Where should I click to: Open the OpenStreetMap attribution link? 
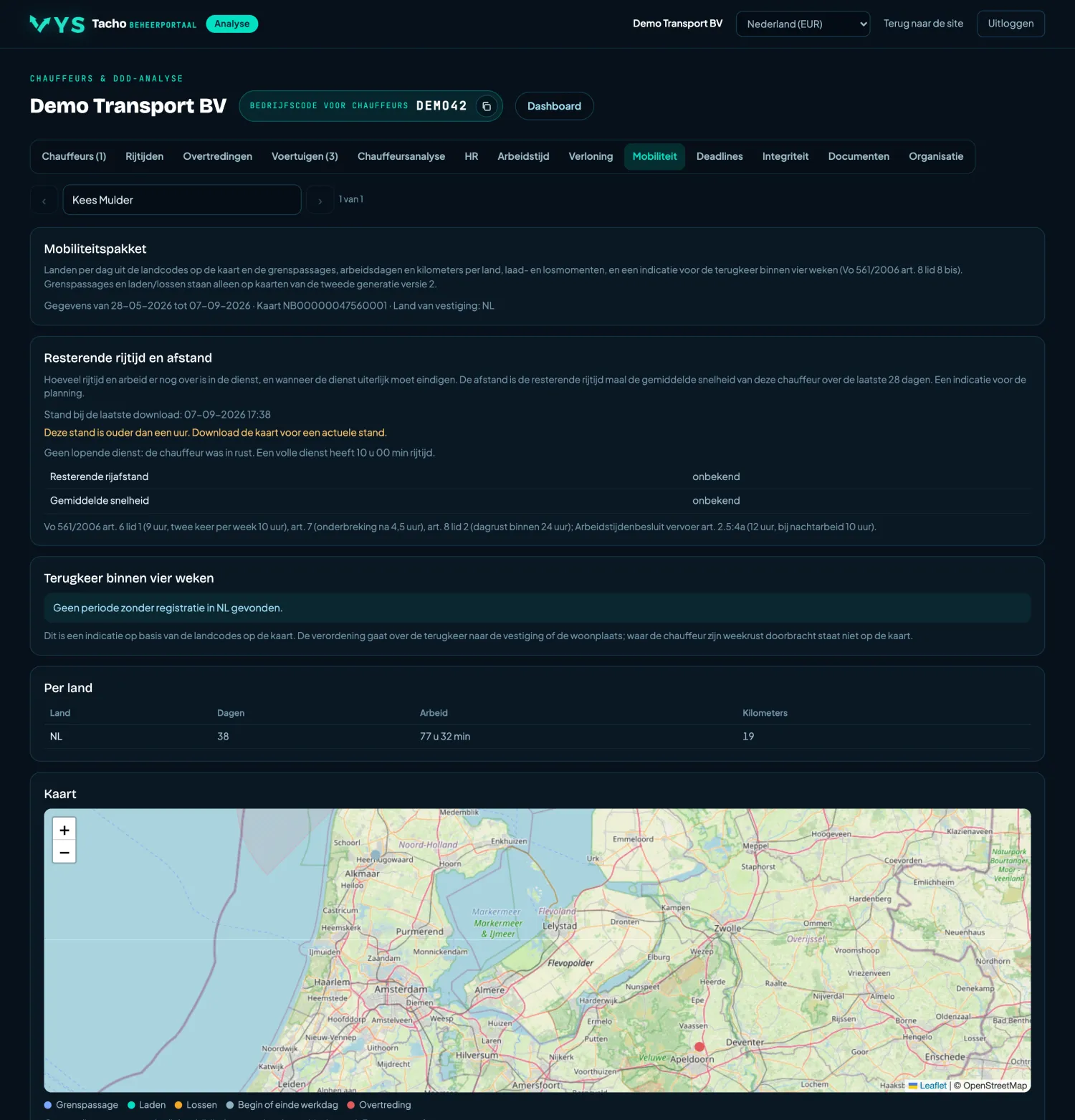pos(995,1086)
